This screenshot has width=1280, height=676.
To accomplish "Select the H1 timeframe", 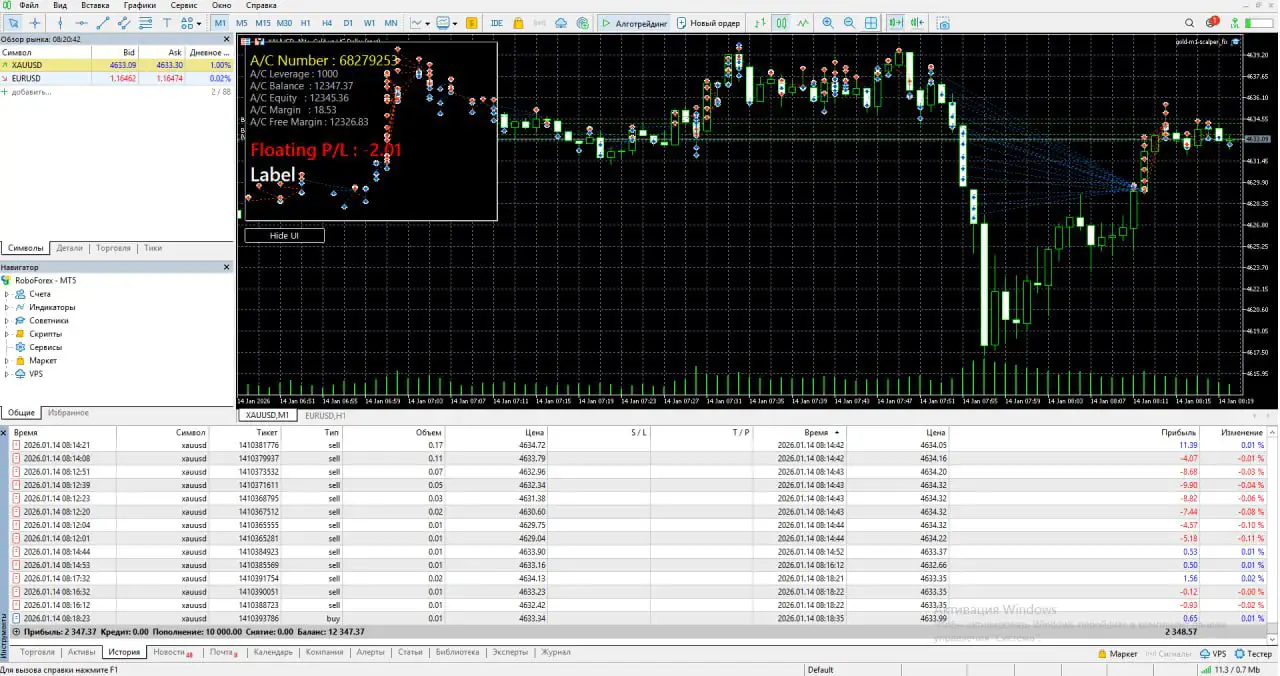I will coord(305,23).
